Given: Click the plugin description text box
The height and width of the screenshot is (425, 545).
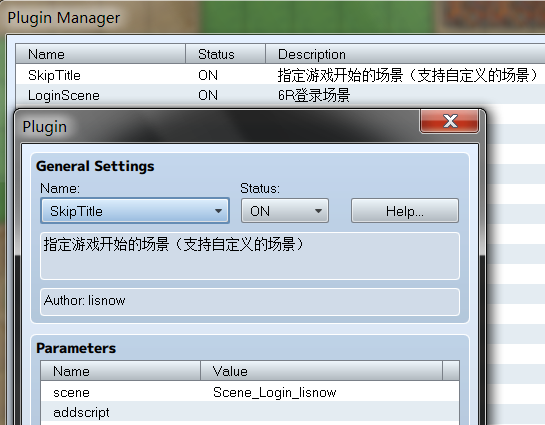Looking at the screenshot, I should point(250,256).
